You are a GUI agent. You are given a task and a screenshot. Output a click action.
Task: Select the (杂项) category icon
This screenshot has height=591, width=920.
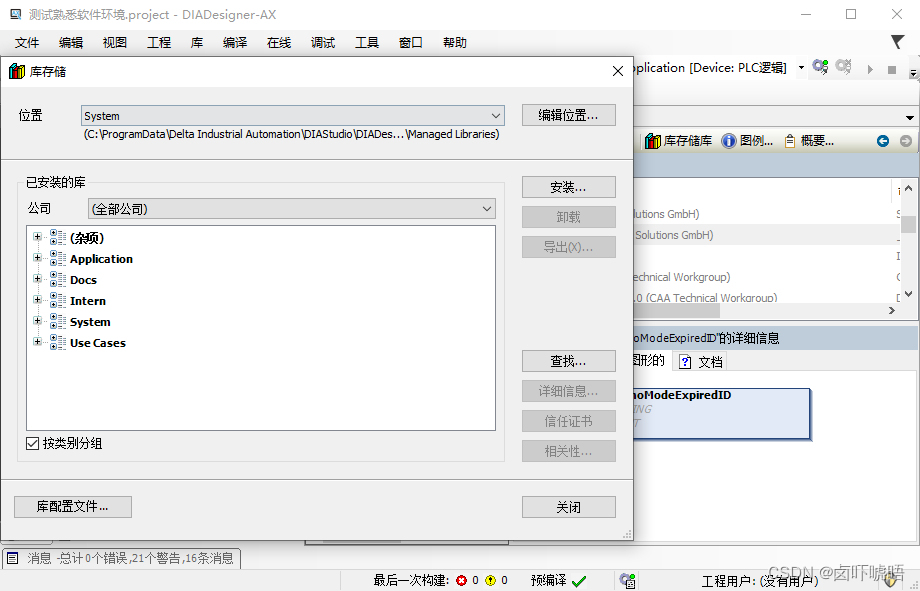coord(58,237)
